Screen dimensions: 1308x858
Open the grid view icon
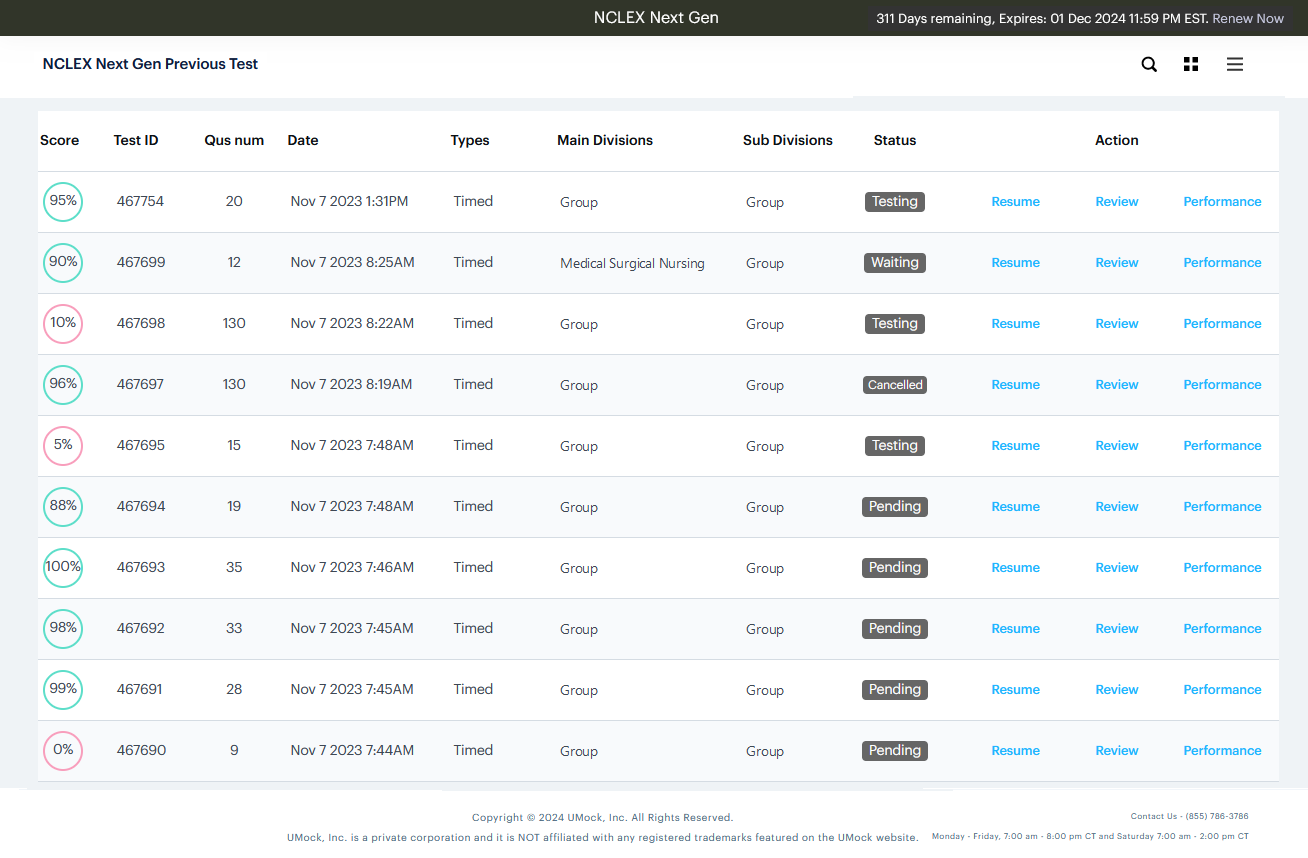point(1190,64)
